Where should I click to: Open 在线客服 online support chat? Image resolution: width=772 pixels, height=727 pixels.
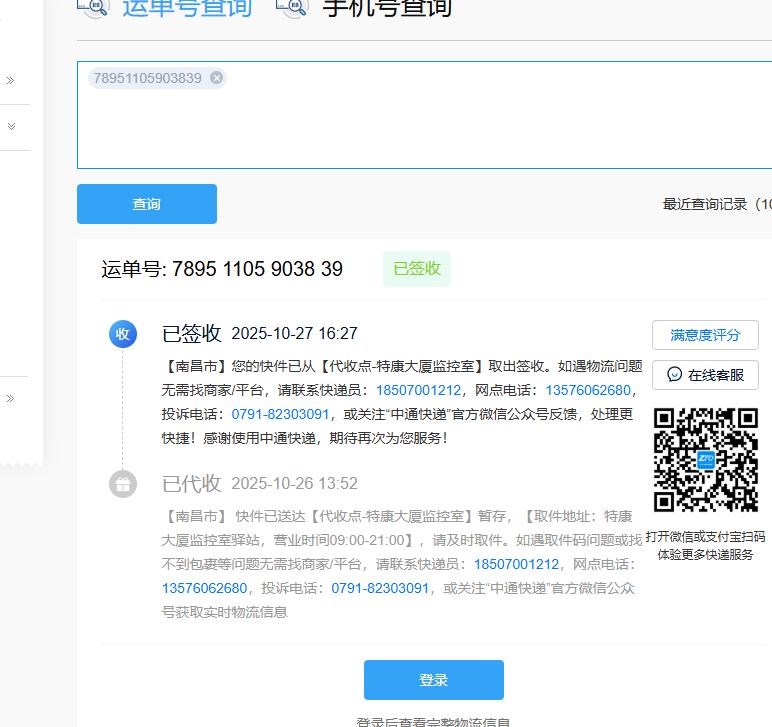point(705,375)
